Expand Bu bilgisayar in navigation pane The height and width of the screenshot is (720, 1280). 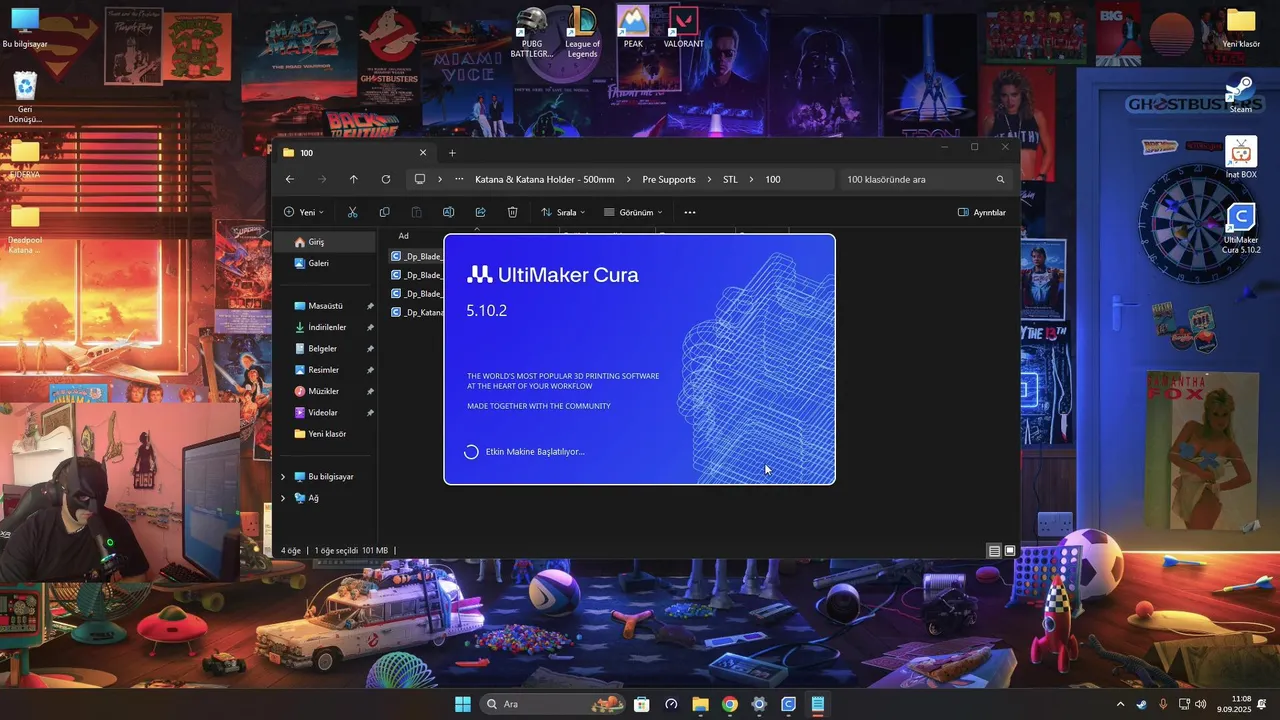click(x=283, y=477)
